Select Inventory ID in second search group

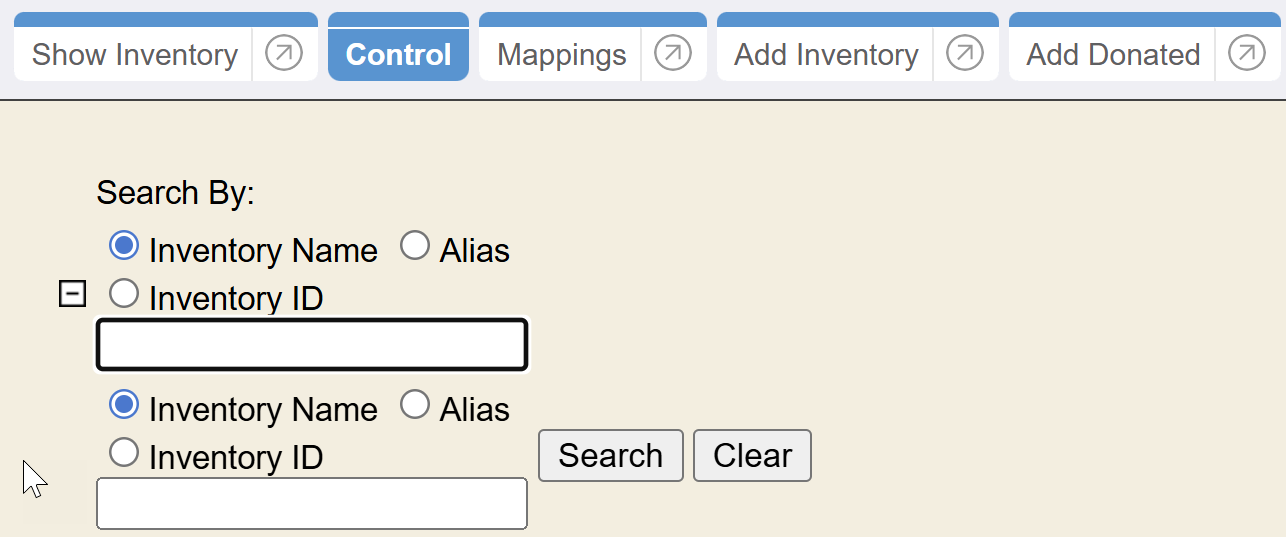(124, 453)
